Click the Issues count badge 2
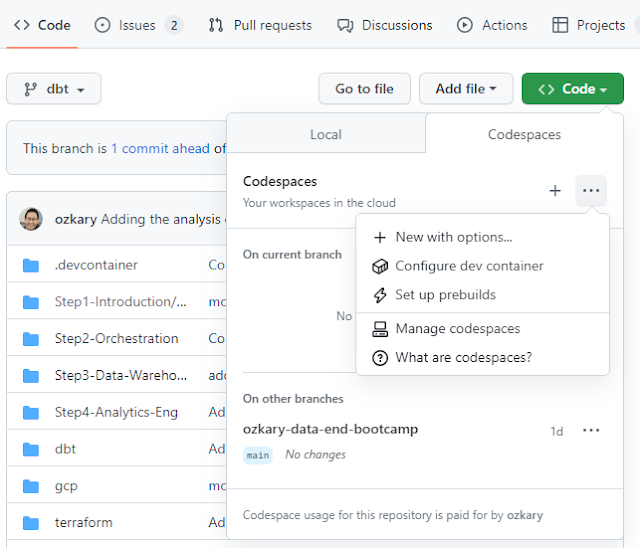The height and width of the screenshot is (548, 640). (x=174, y=25)
